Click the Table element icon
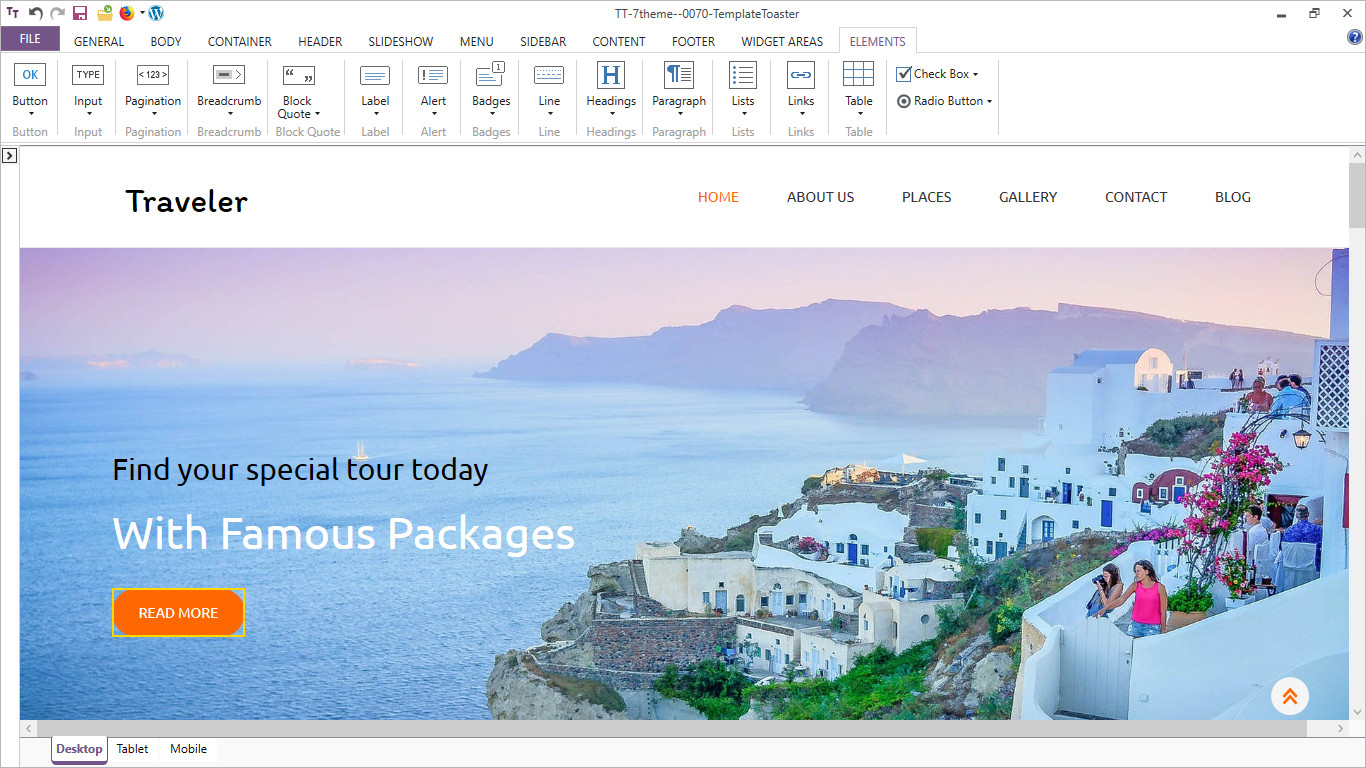 (859, 75)
